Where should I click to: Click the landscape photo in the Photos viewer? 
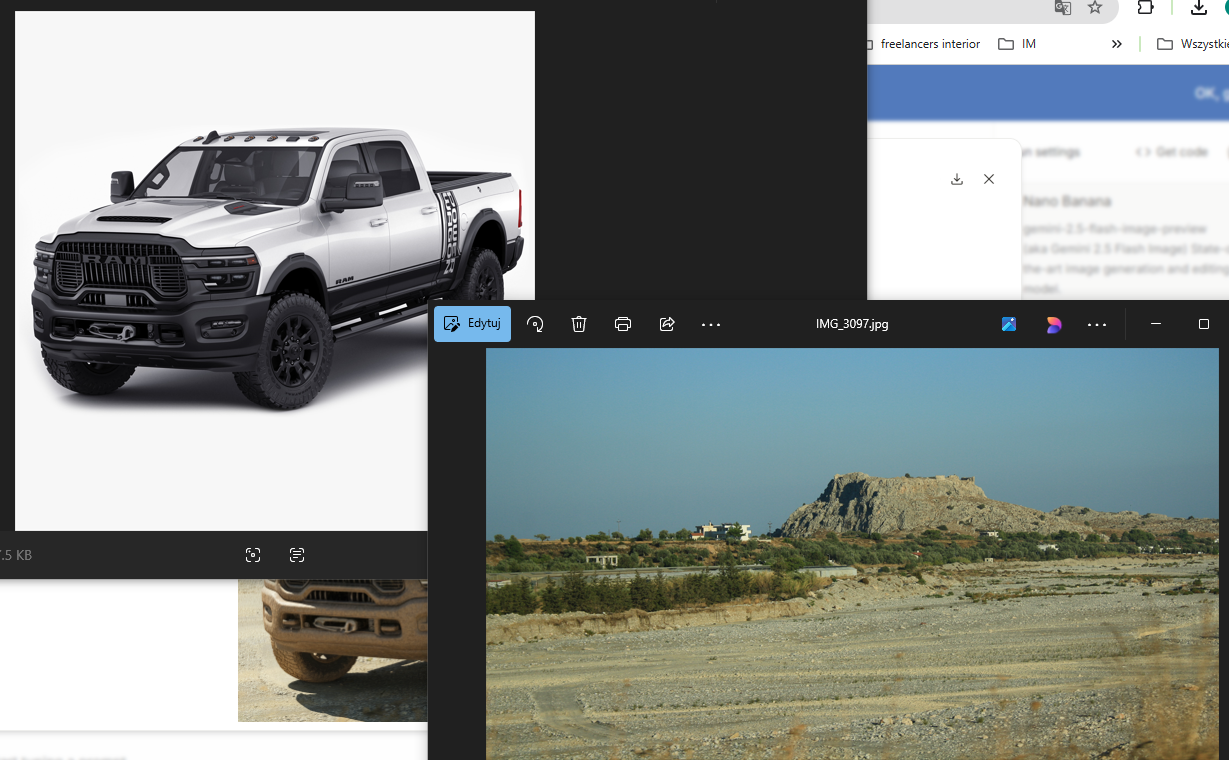pos(852,554)
